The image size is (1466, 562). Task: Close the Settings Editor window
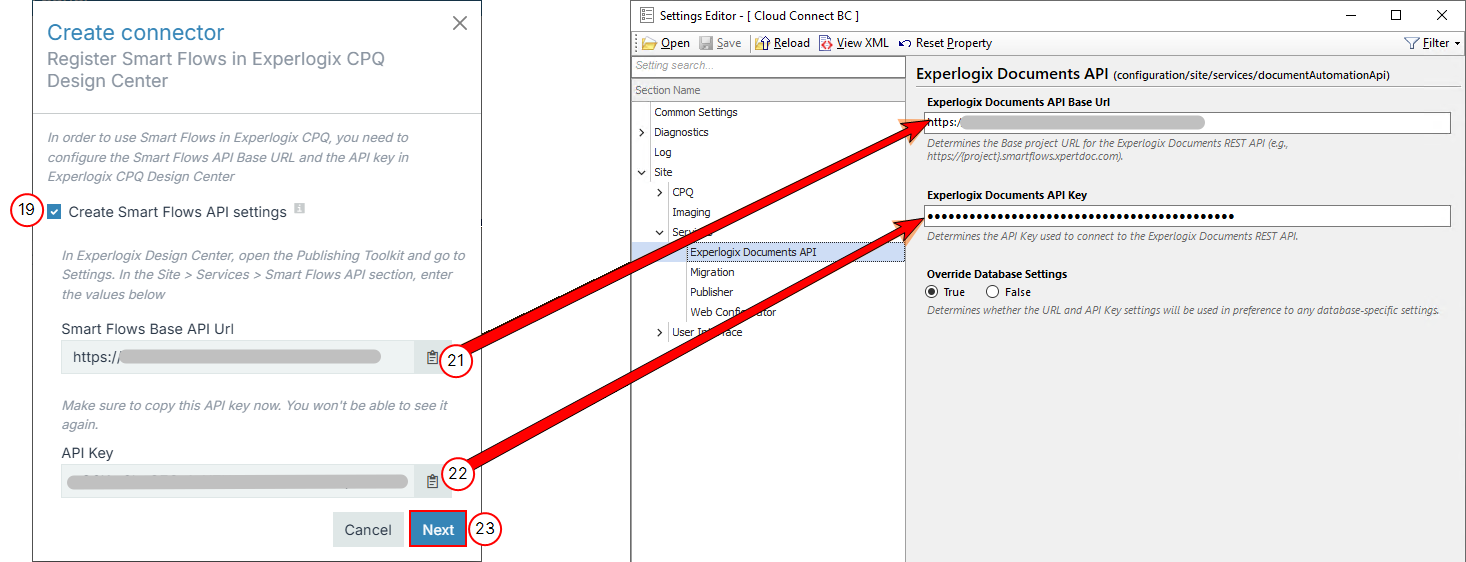1441,15
